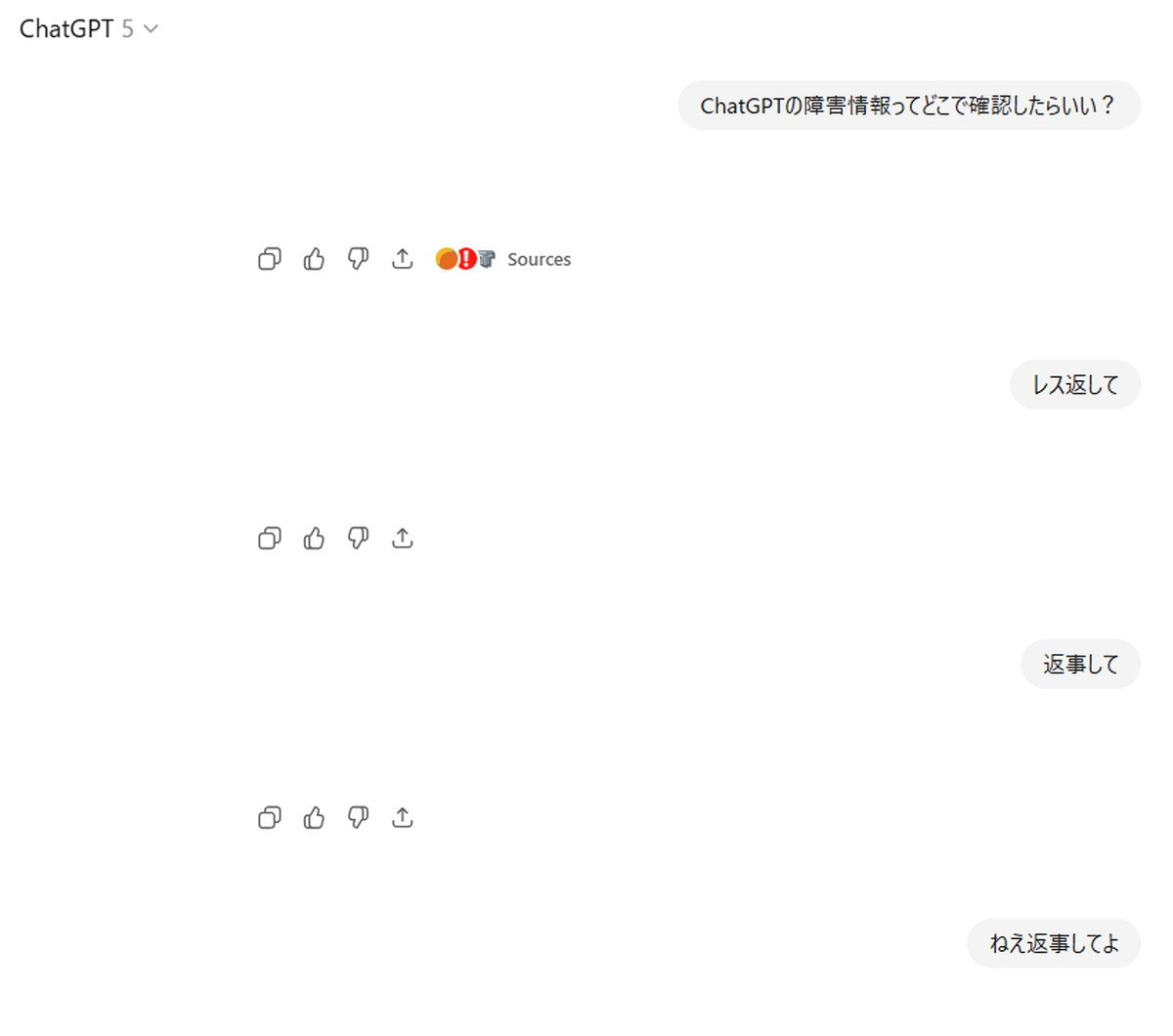The width and height of the screenshot is (1173, 1036).
Task: Thumbs down the first response
Action: 359,259
